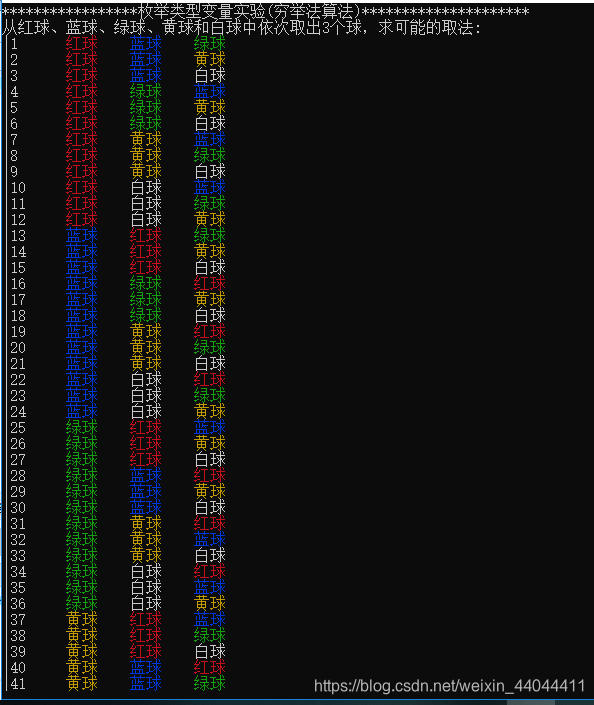Select row number 1 in the output
The height and width of the screenshot is (705, 594).
[14, 44]
